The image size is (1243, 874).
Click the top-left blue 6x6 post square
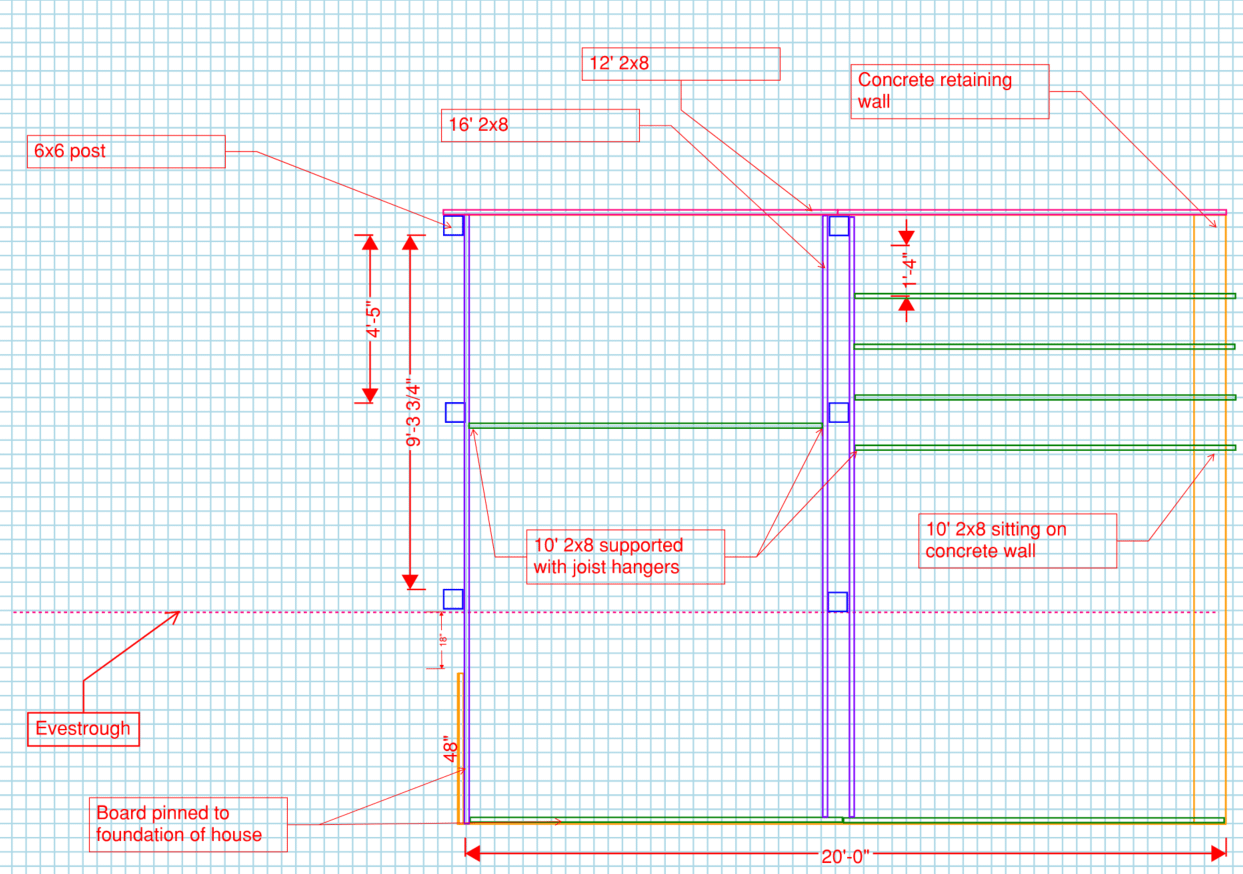454,225
